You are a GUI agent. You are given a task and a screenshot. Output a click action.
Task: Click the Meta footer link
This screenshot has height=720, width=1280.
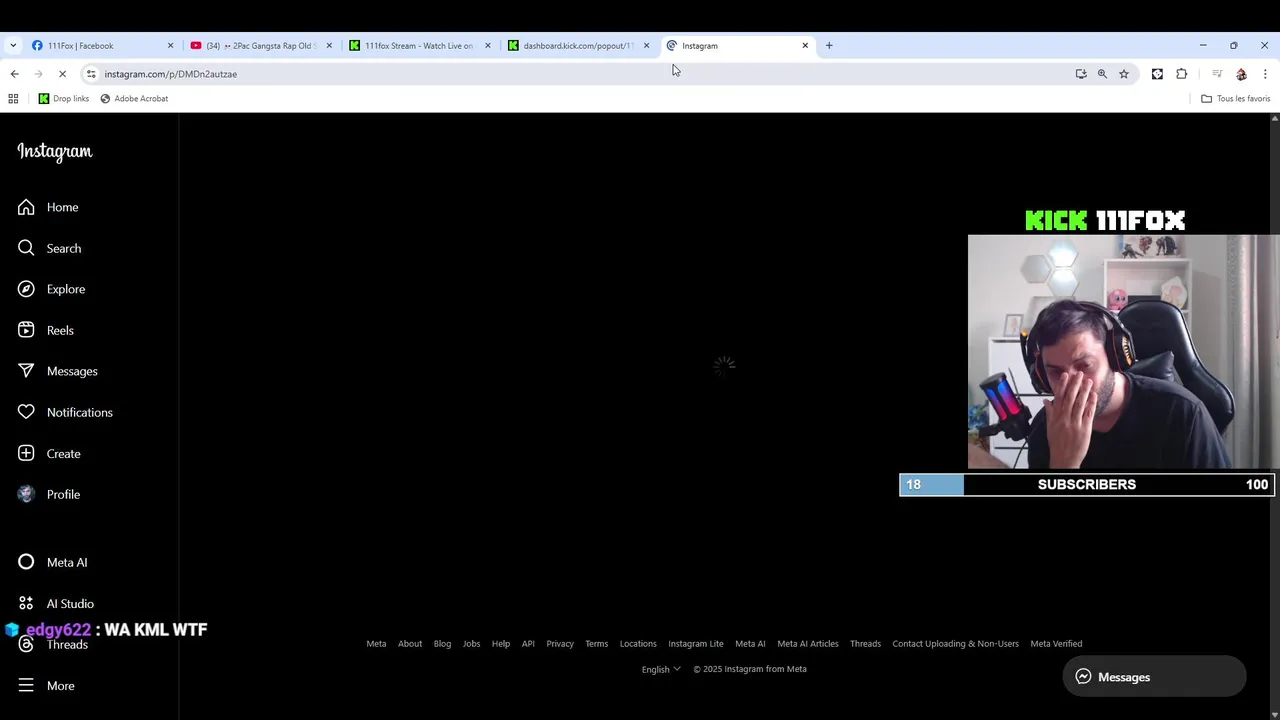376,644
